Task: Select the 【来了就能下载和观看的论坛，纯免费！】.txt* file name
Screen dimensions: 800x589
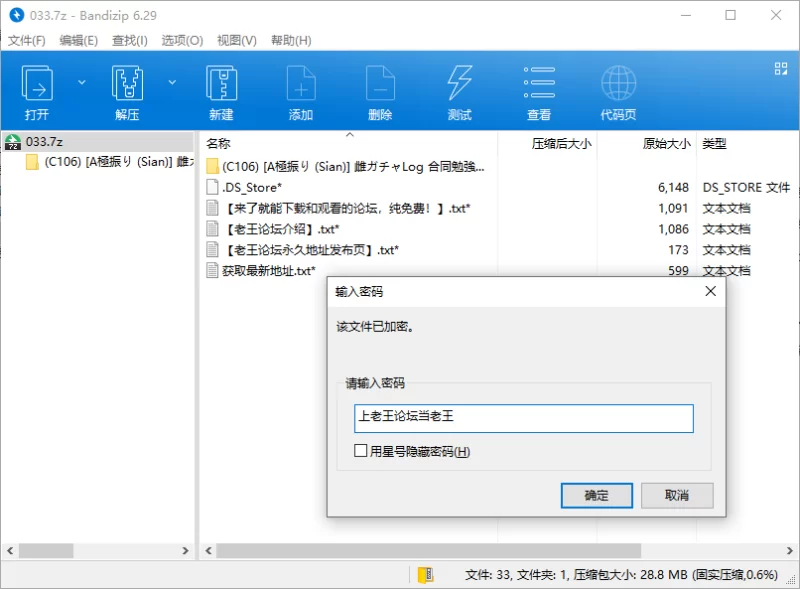Action: coord(346,208)
